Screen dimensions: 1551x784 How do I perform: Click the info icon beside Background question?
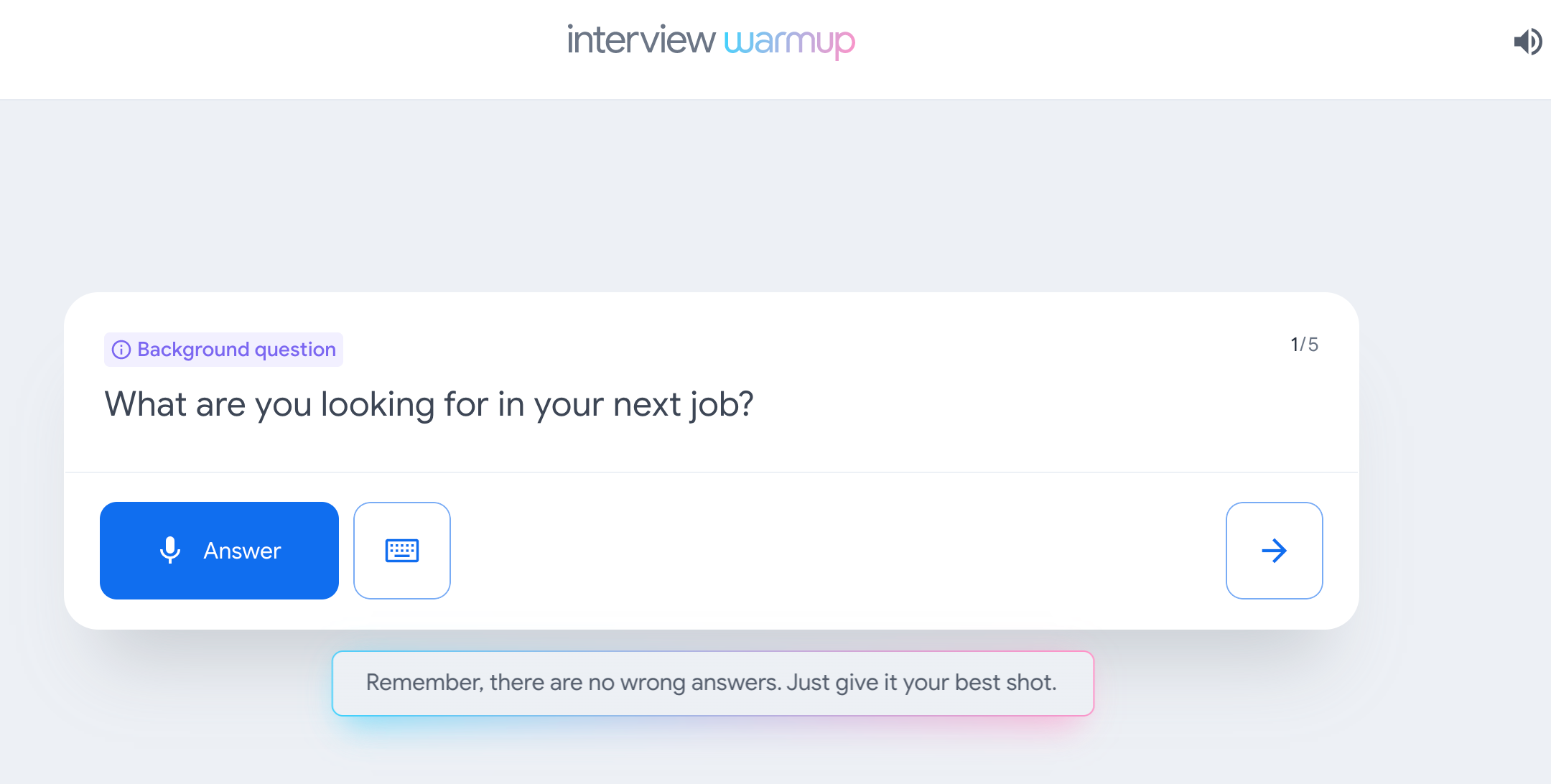click(x=121, y=350)
